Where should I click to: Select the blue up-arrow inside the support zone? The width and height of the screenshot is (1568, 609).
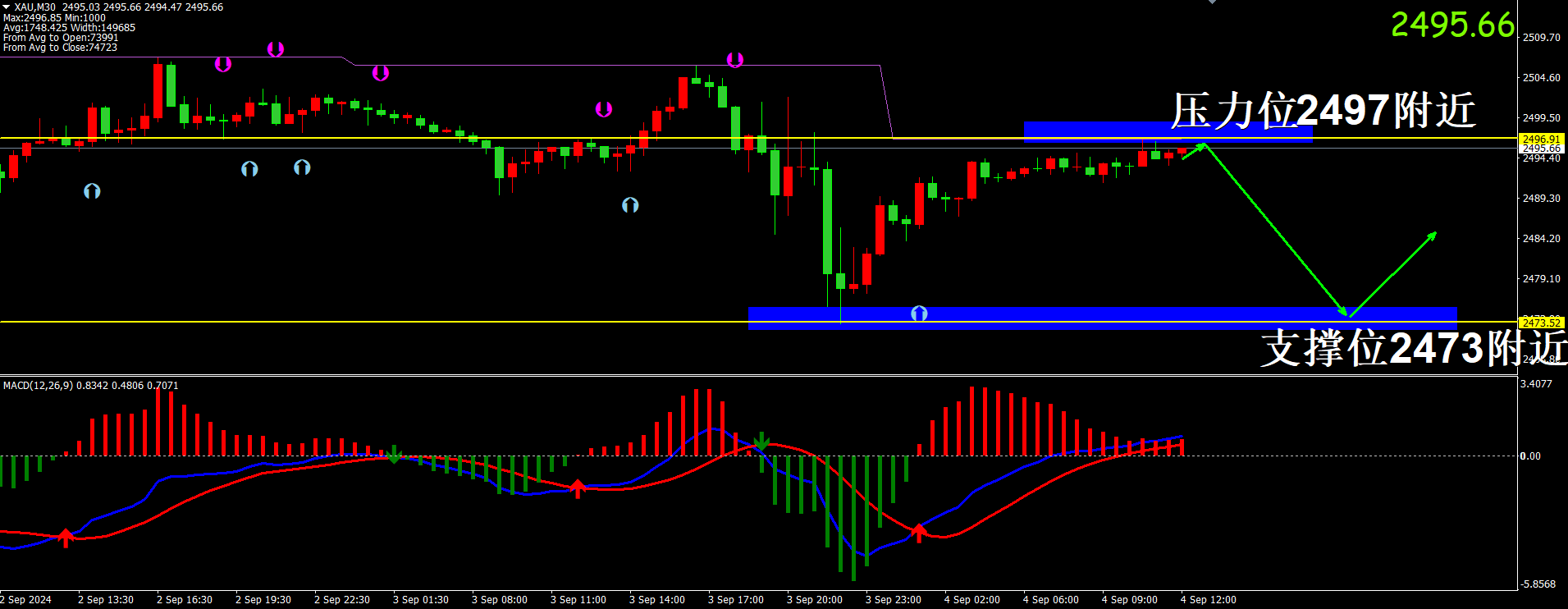pyautogui.click(x=919, y=314)
